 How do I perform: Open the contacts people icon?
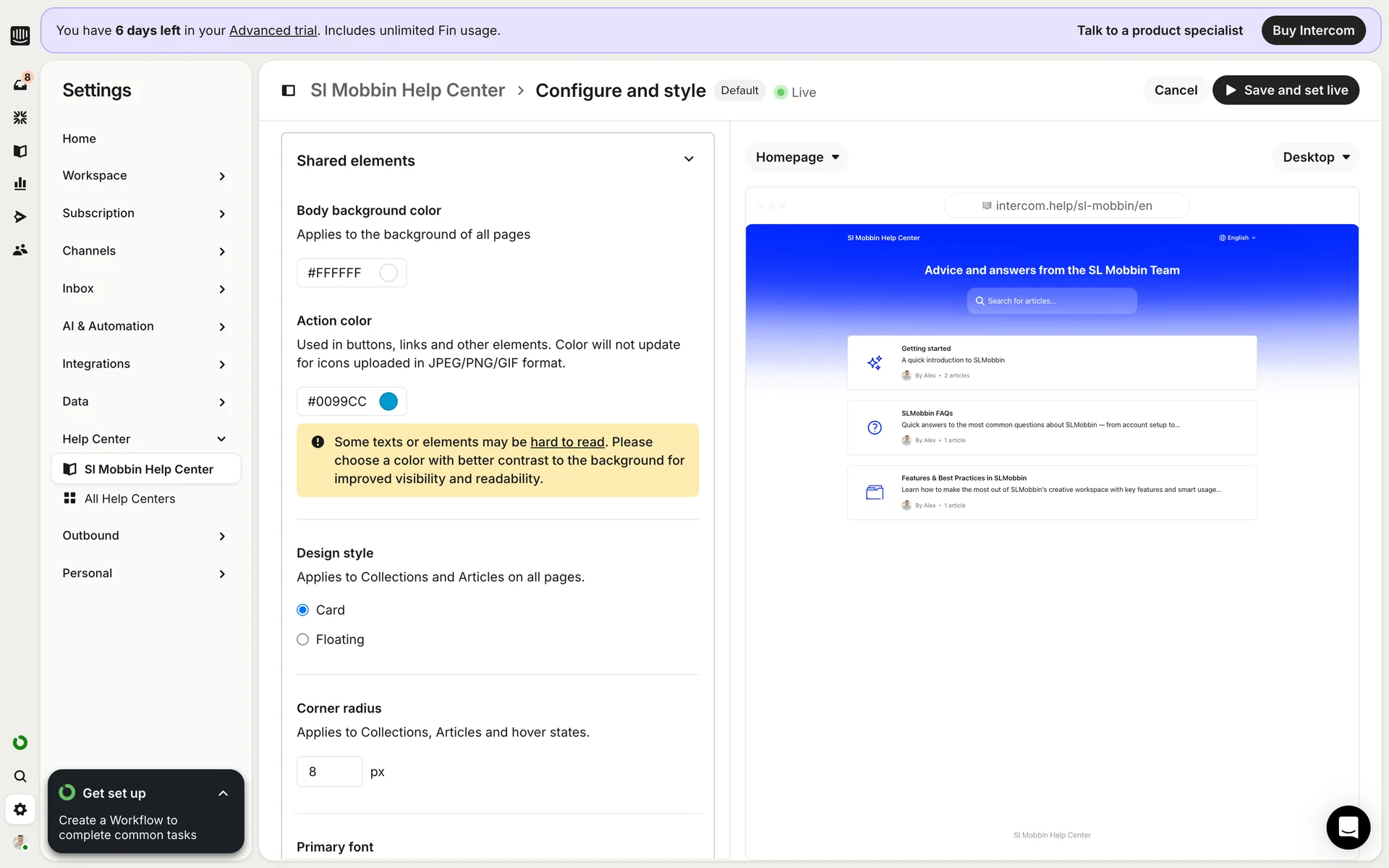(x=20, y=250)
